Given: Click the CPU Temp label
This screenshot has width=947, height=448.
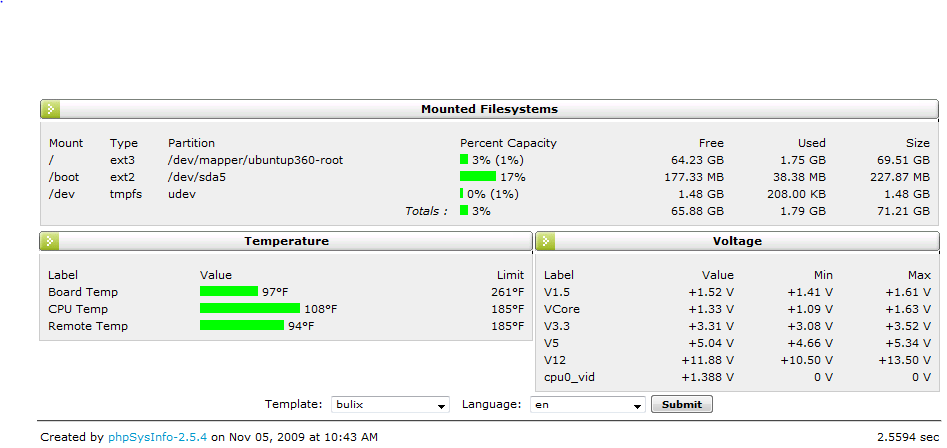Looking at the screenshot, I should pos(78,309).
